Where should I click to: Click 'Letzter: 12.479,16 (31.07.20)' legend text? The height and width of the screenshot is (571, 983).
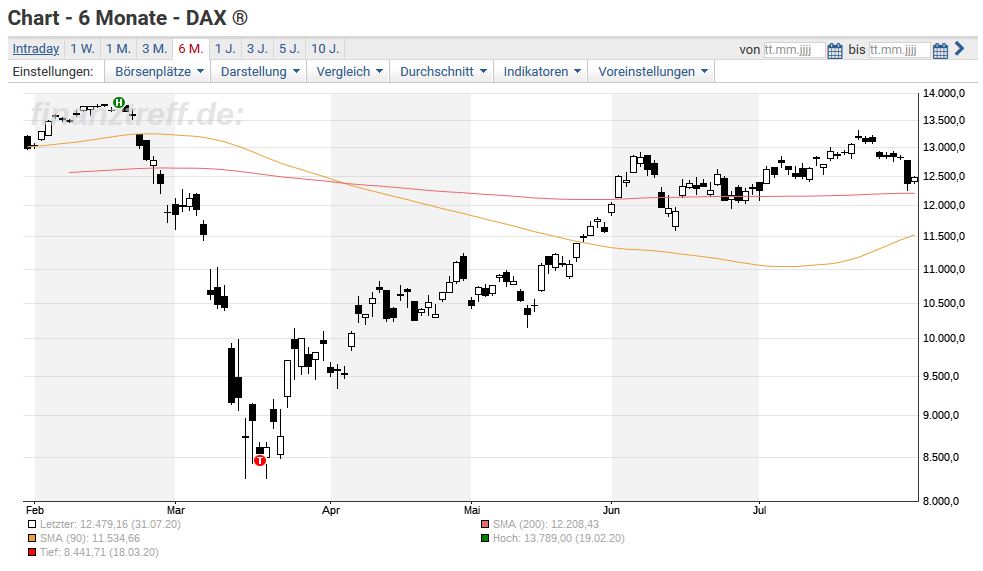(x=110, y=524)
